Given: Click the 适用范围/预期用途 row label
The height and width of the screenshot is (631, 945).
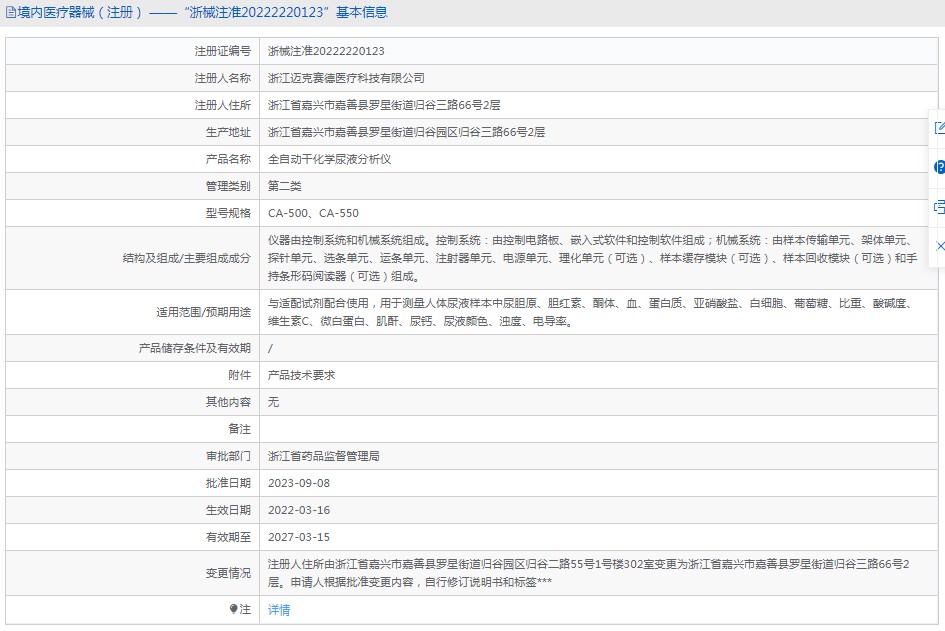Looking at the screenshot, I should [x=203, y=312].
